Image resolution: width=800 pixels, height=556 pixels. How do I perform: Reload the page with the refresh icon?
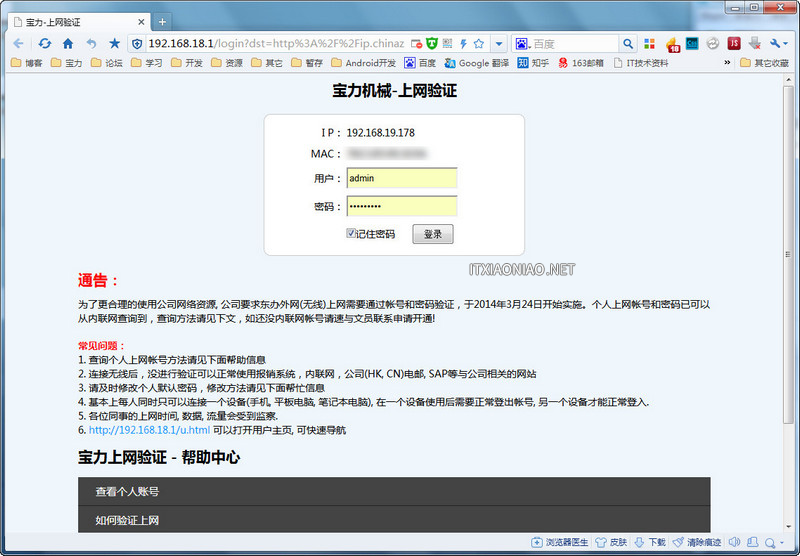click(45, 44)
